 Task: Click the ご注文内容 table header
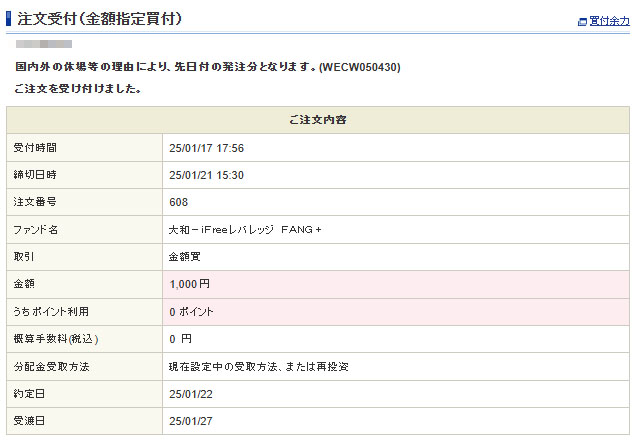point(317,120)
